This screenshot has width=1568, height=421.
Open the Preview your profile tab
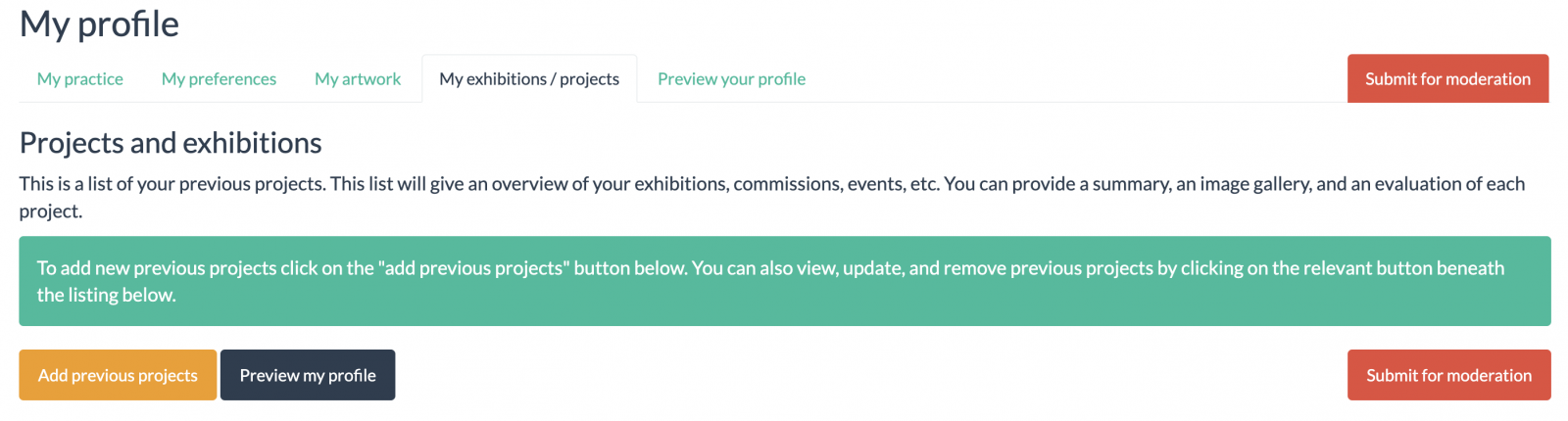click(731, 79)
